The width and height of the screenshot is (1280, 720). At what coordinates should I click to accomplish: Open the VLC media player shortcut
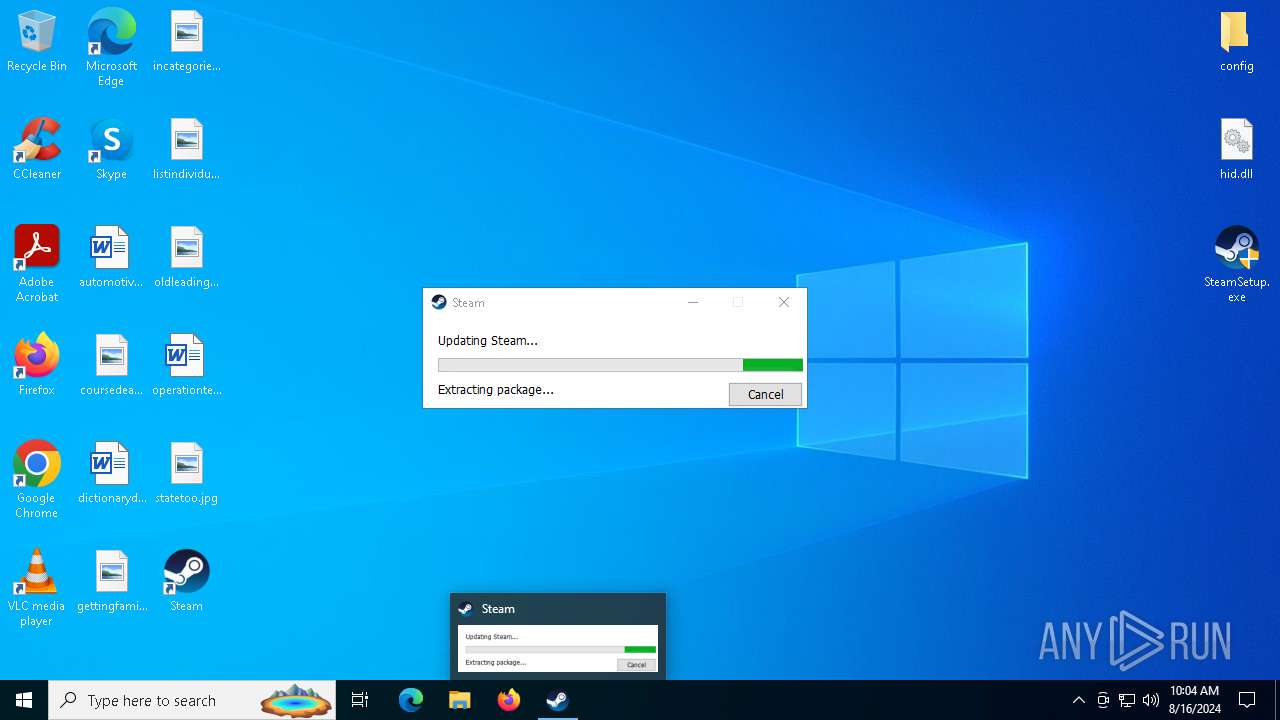[x=37, y=588]
